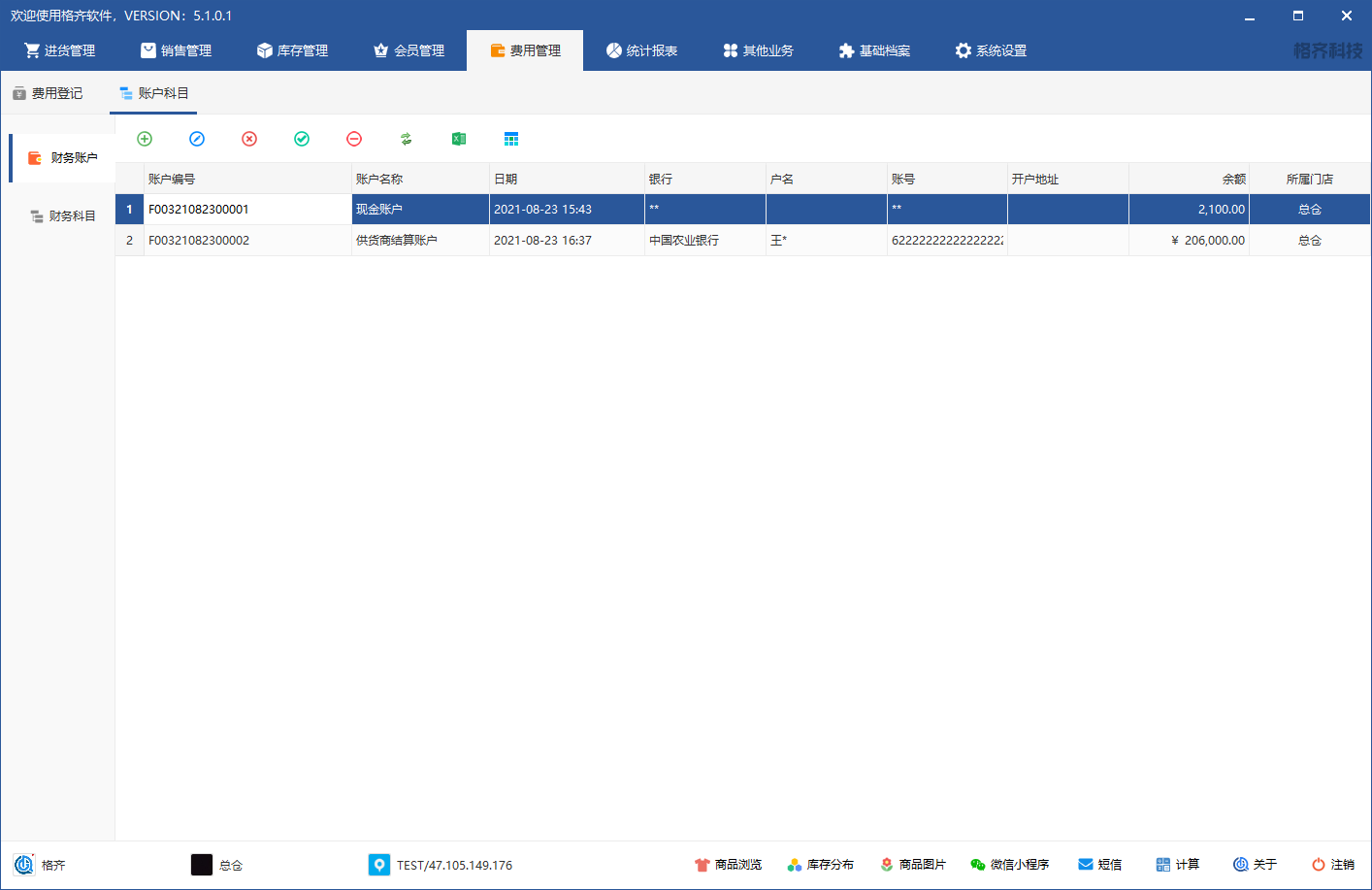Sort by the 日期 column header
The width and height of the screenshot is (1372, 890).
click(567, 179)
